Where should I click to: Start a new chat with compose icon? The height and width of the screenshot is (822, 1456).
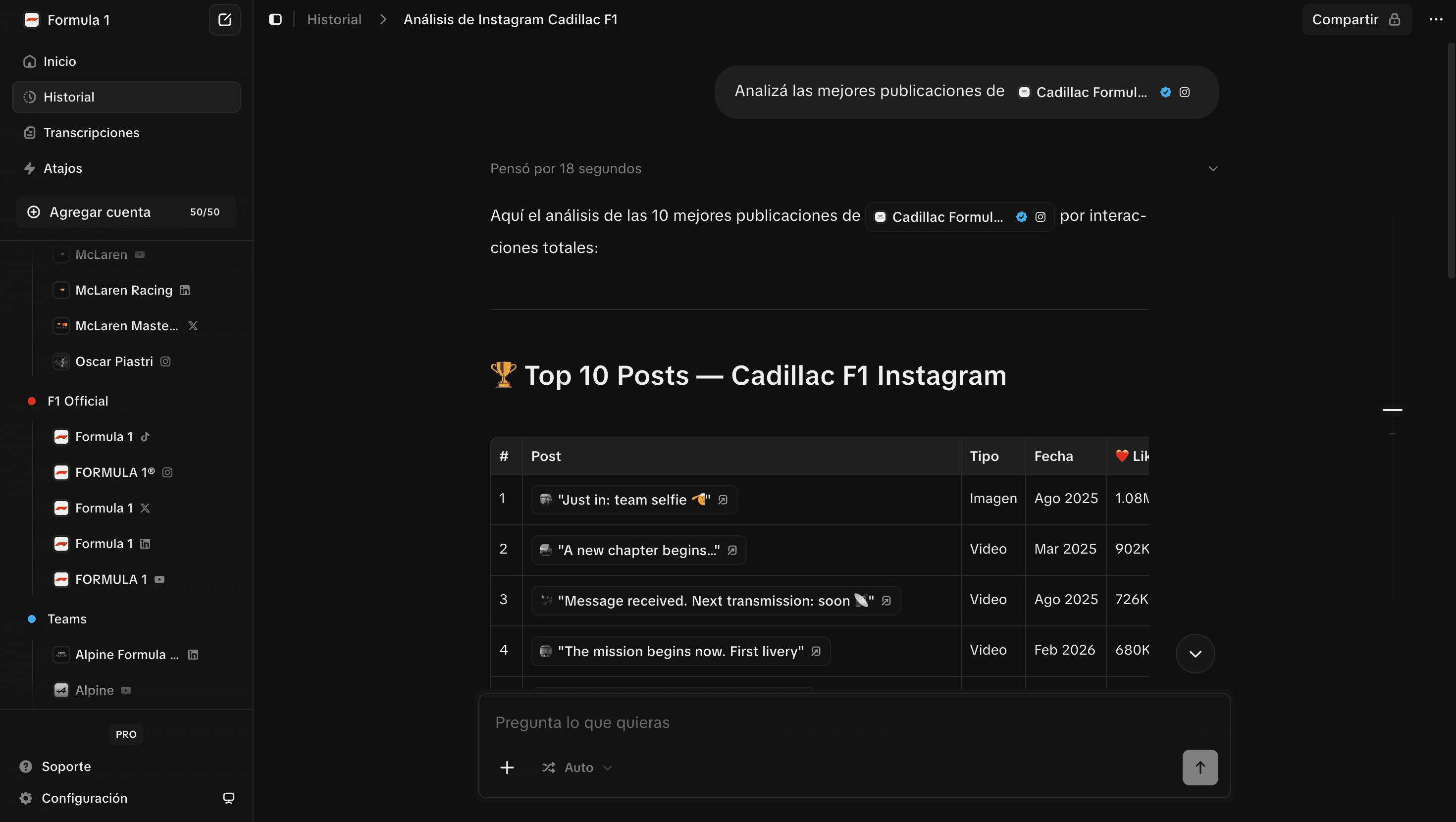(x=224, y=20)
